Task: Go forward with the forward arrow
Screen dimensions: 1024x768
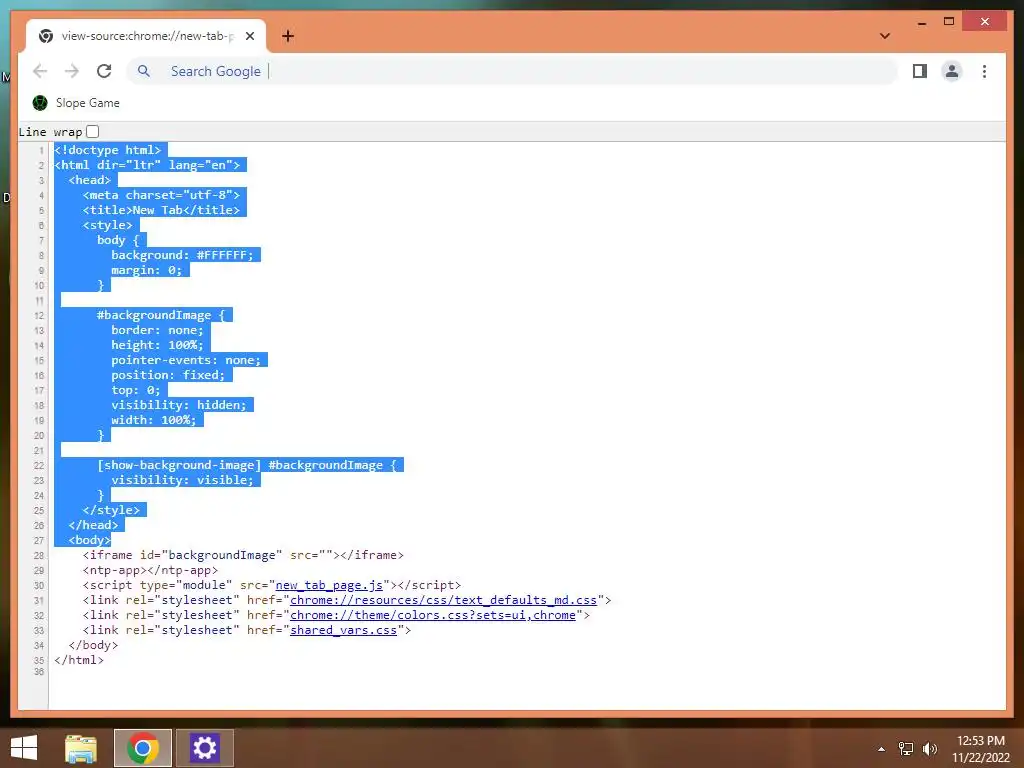Action: 72,71
